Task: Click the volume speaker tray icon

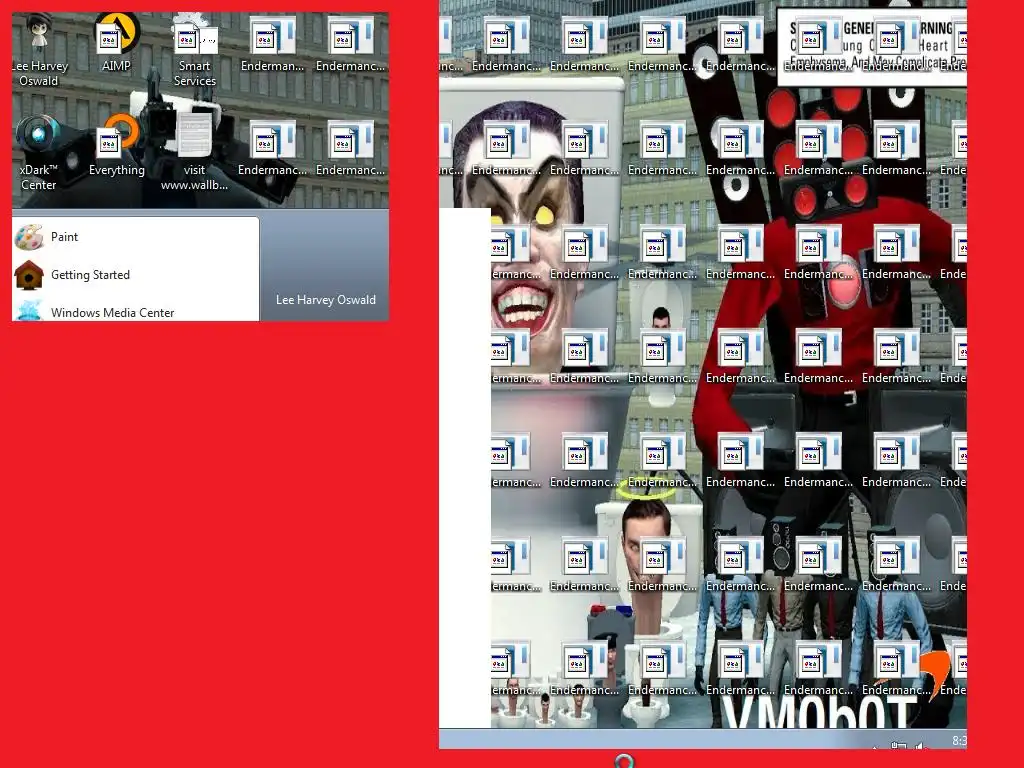Action: 921,745
